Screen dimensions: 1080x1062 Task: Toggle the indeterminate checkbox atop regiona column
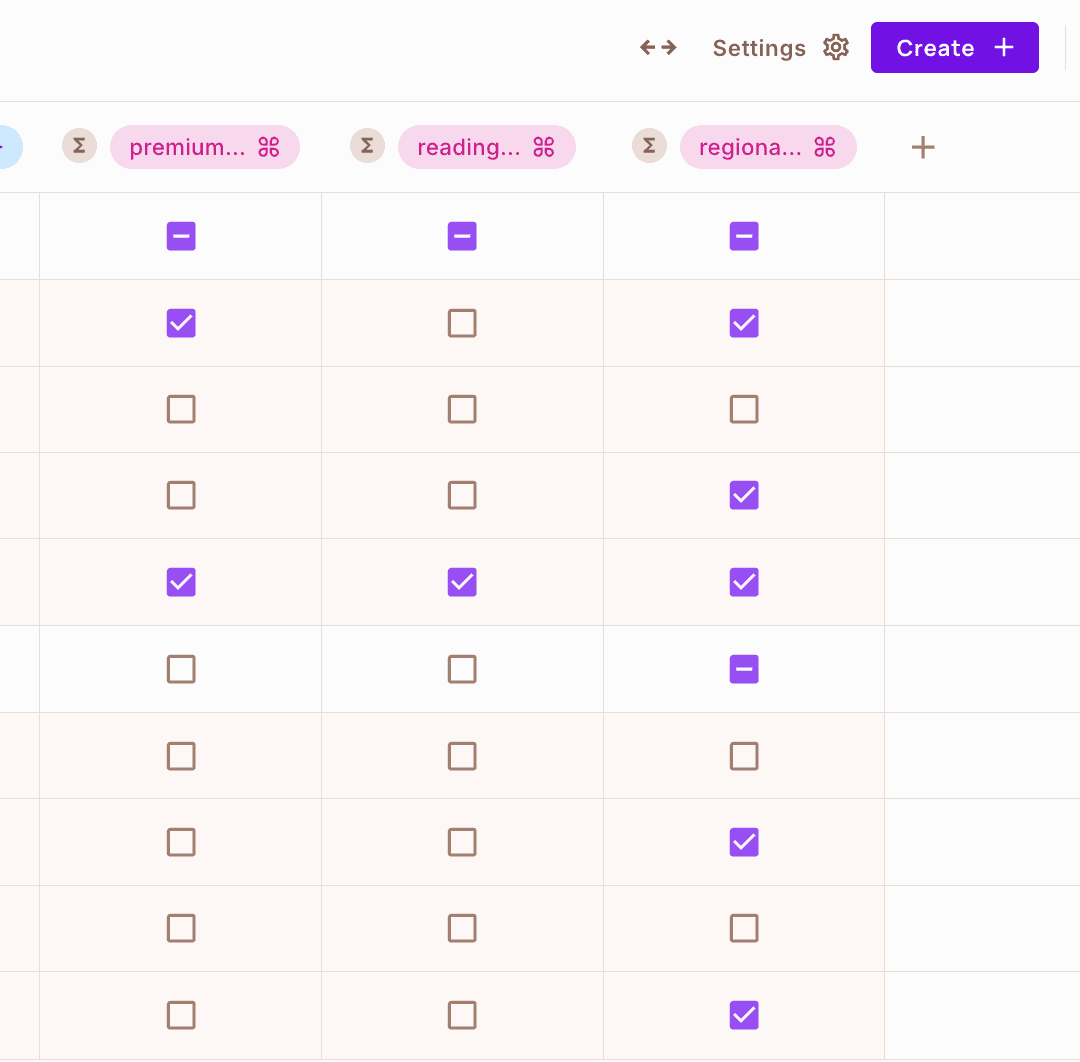click(x=744, y=236)
